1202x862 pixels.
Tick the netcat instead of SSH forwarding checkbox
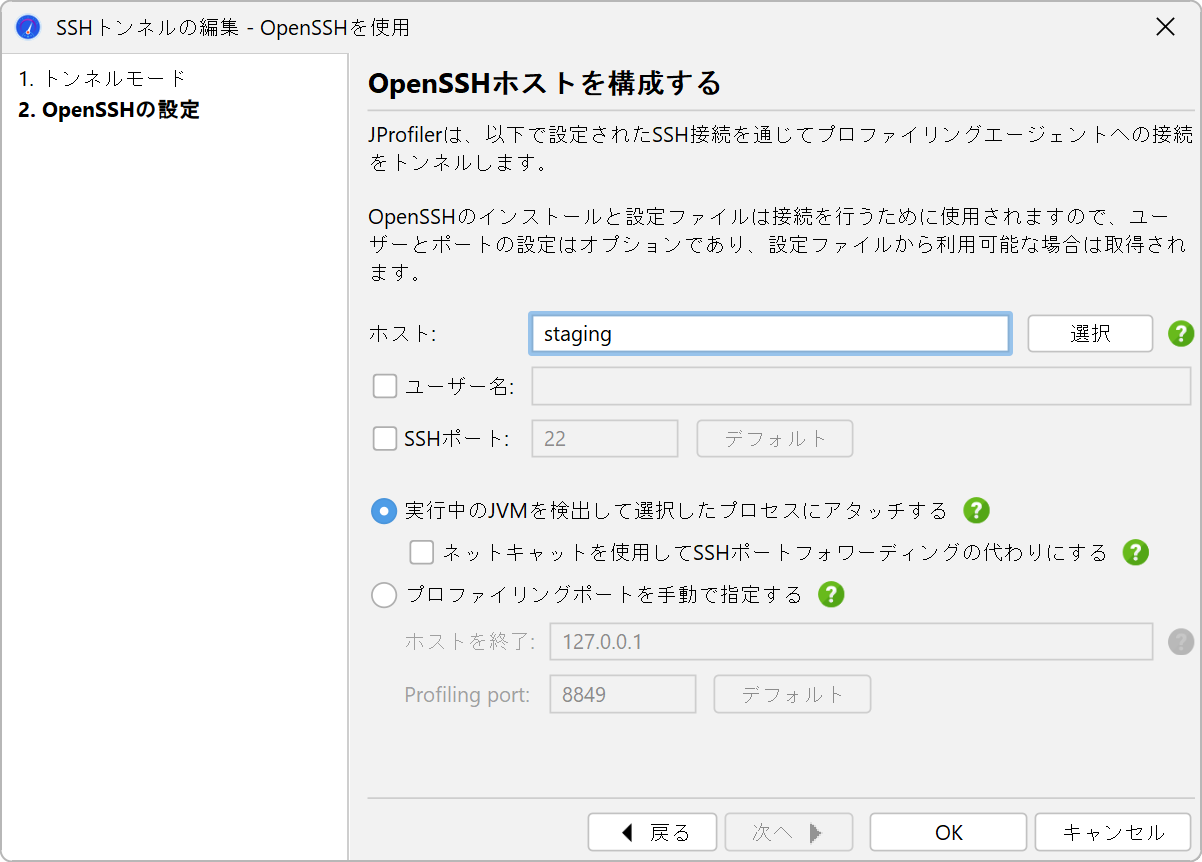pyautogui.click(x=422, y=552)
